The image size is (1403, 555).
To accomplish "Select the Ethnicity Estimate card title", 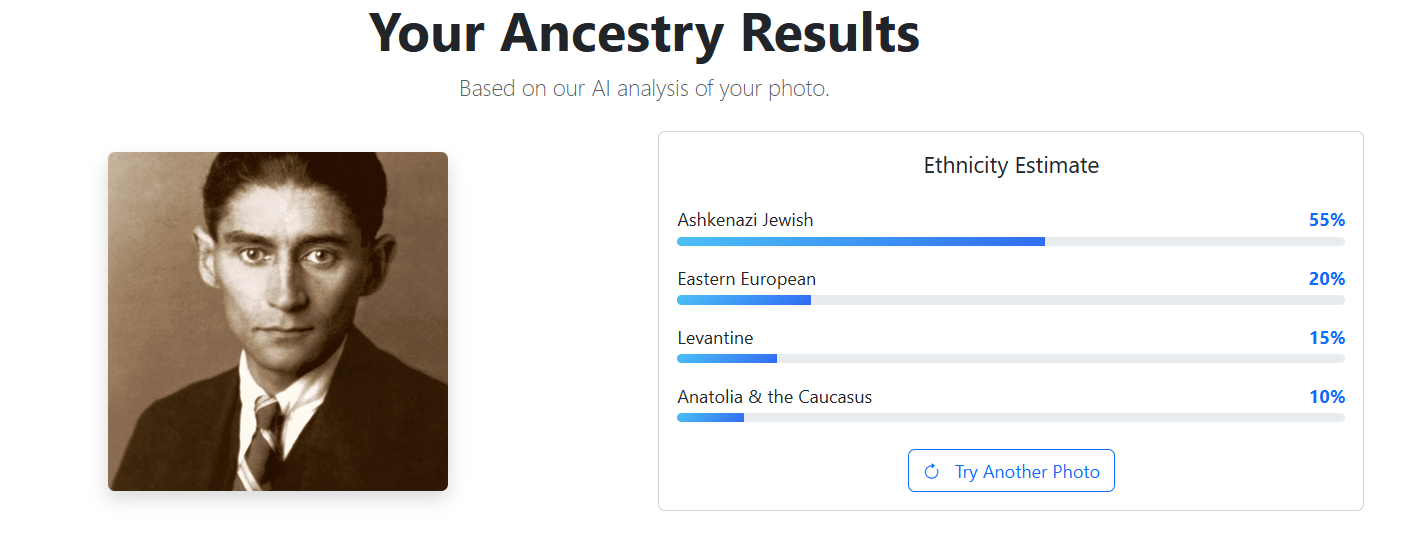I will (1011, 166).
